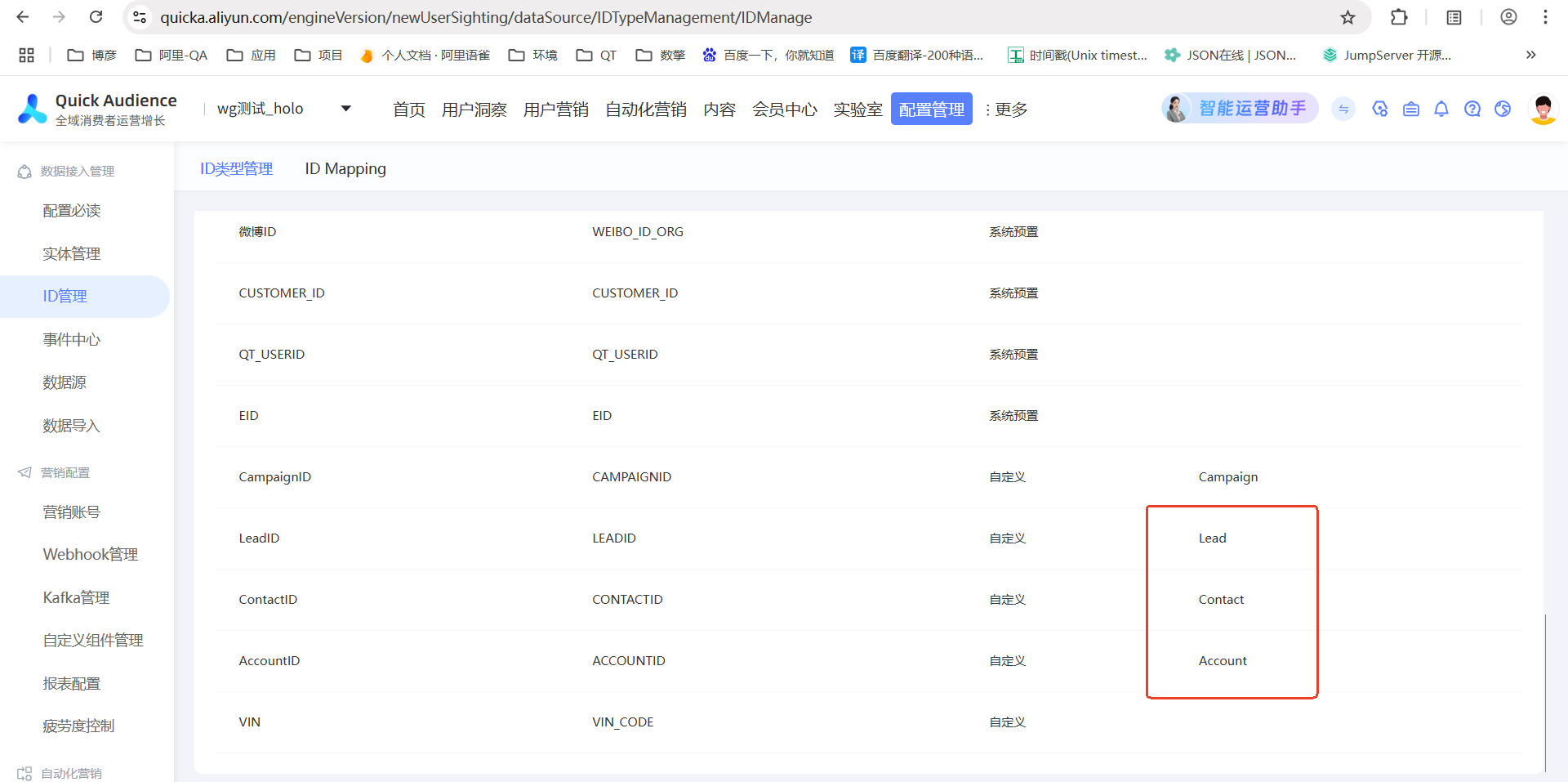Open 实体管理 in sidebar
1568x782 pixels.
click(72, 253)
